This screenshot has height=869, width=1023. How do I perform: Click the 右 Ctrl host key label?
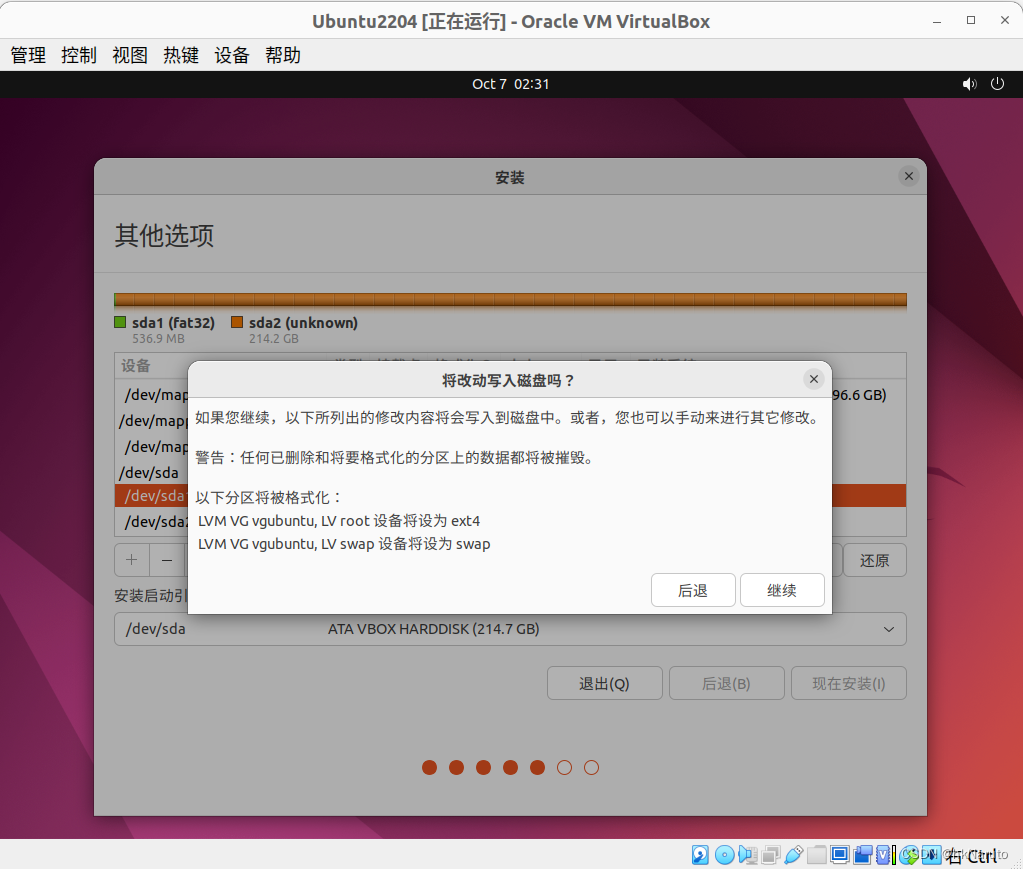tap(971, 855)
